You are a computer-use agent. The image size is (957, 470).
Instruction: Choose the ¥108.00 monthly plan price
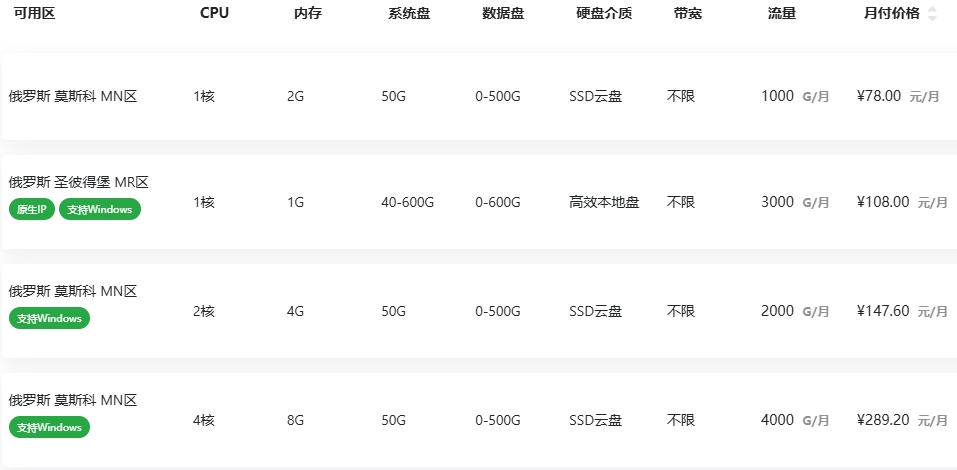tap(883, 202)
